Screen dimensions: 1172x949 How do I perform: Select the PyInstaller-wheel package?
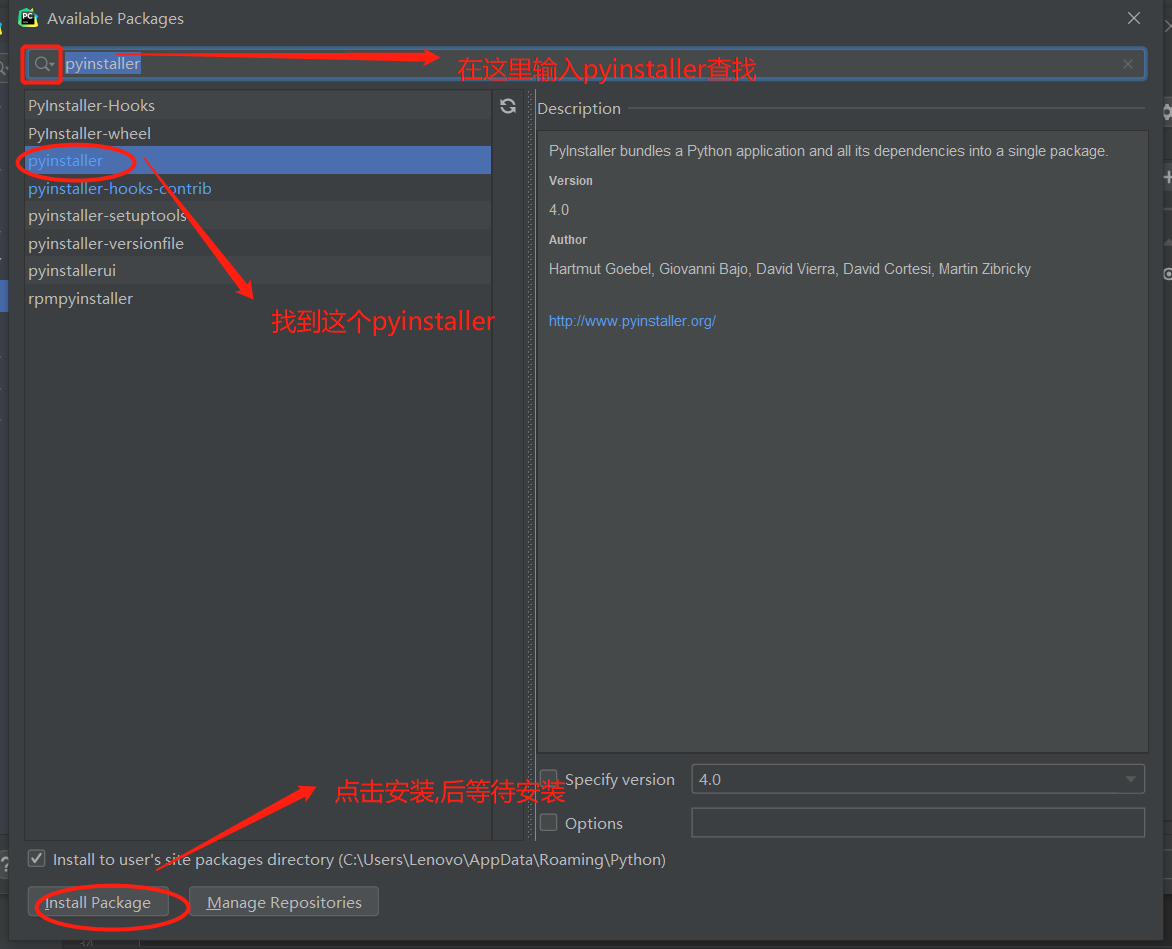[89, 133]
